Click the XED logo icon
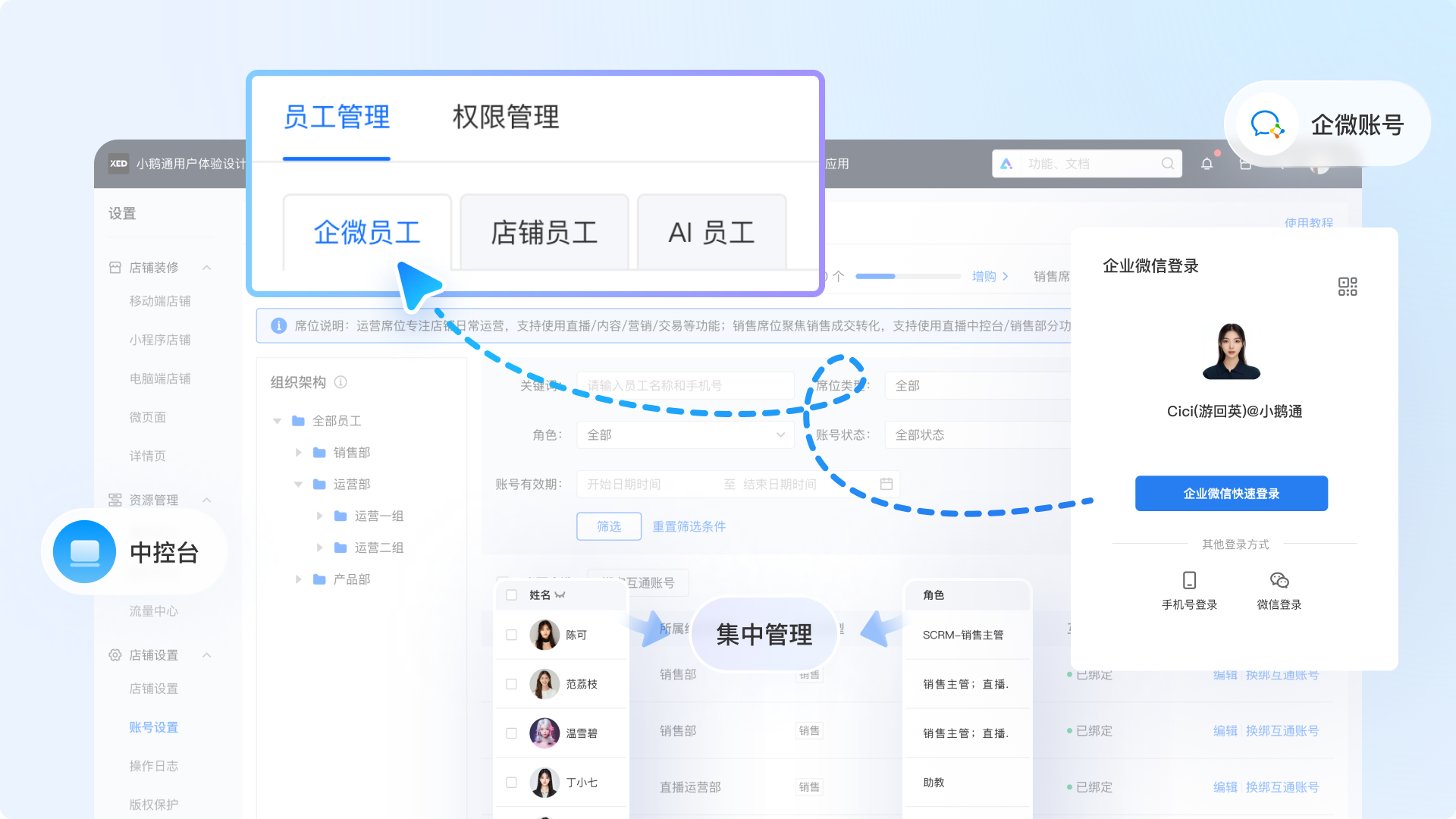Screen dimensions: 1456x819 click(x=118, y=164)
